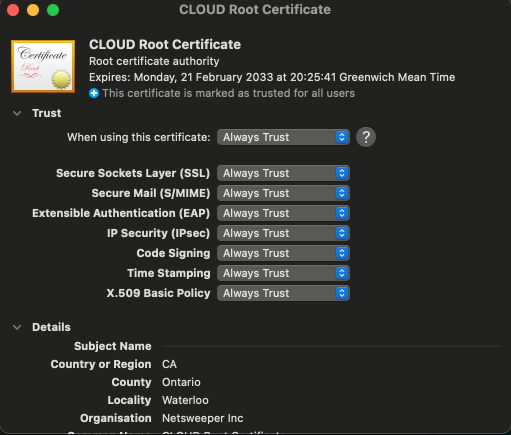Open X.509 Basic Policy trust dropdown
Viewport: 511px width, 435px height.
coord(283,293)
